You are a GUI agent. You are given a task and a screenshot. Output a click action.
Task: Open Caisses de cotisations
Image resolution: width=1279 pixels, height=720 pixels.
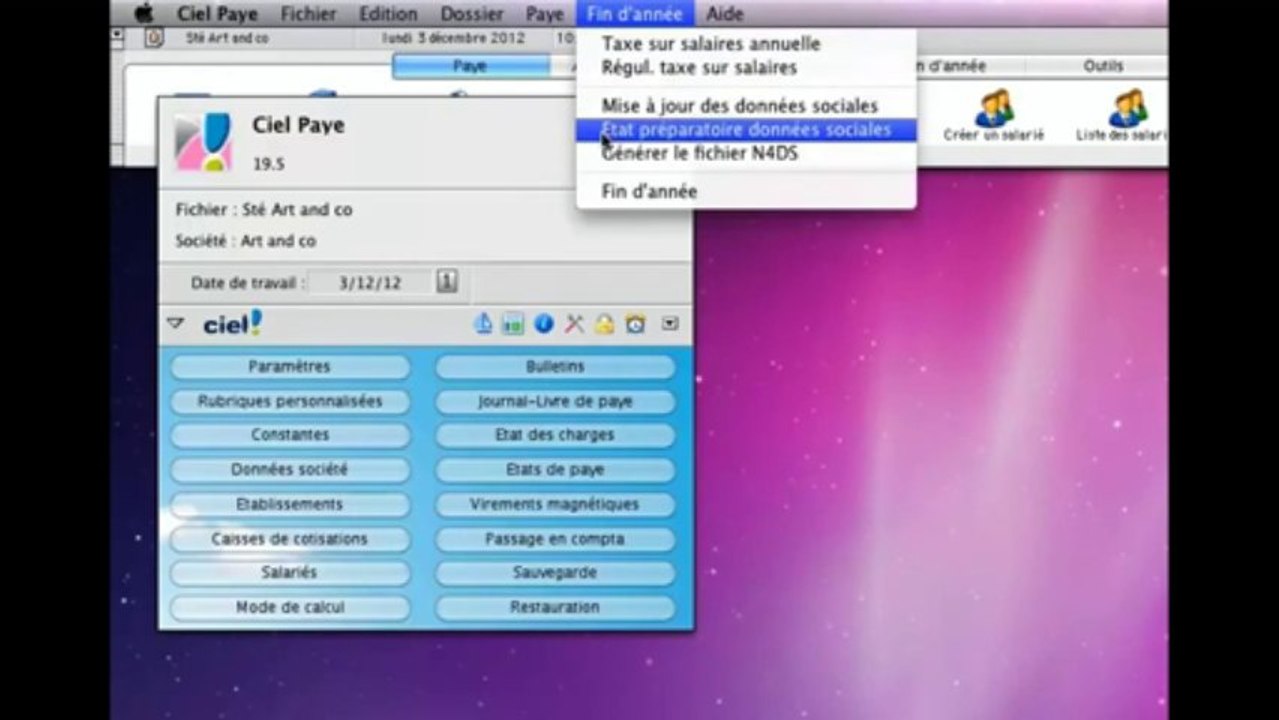[x=290, y=539]
